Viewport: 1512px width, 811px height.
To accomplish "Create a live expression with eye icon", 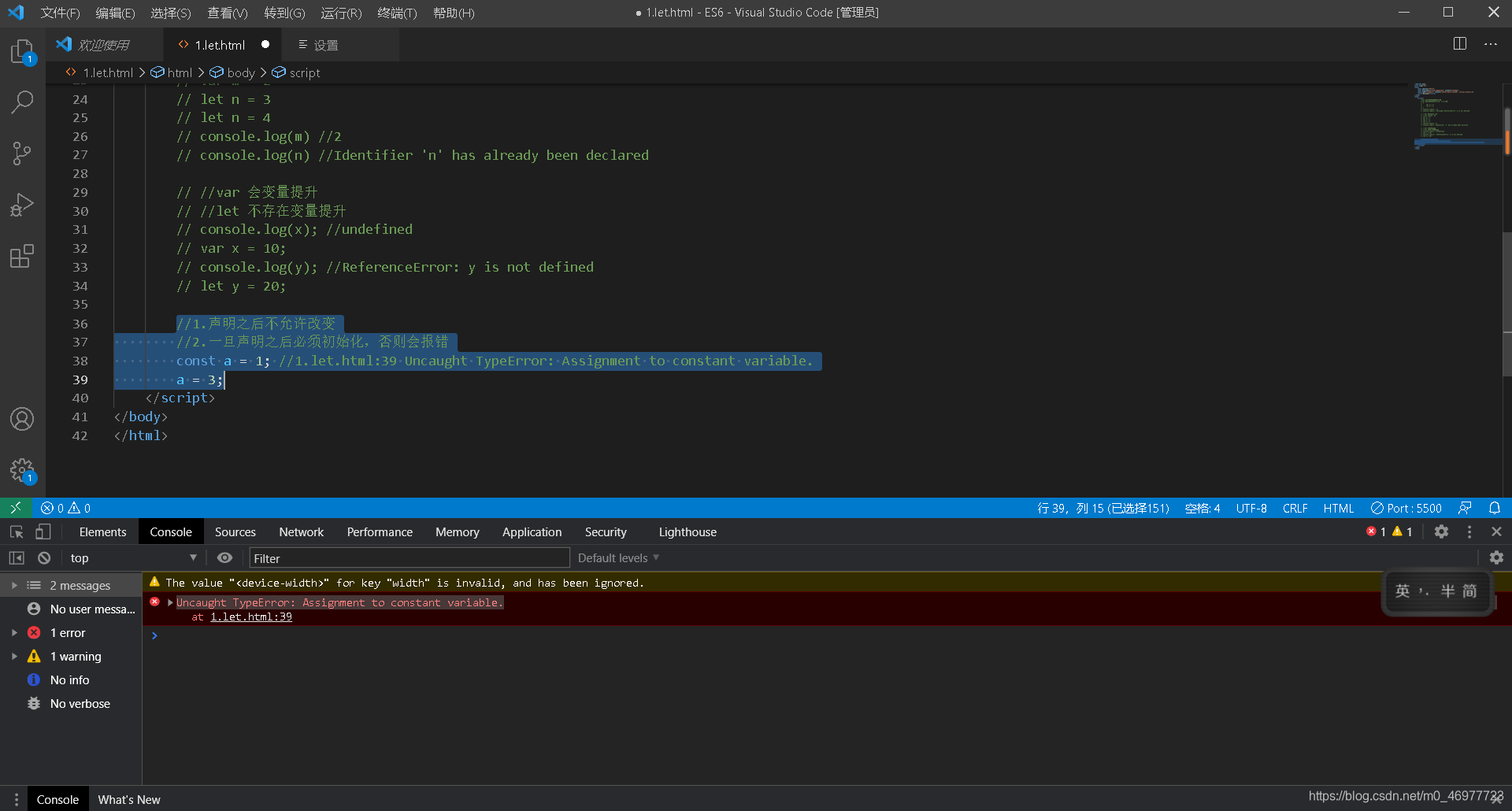I will tap(224, 557).
